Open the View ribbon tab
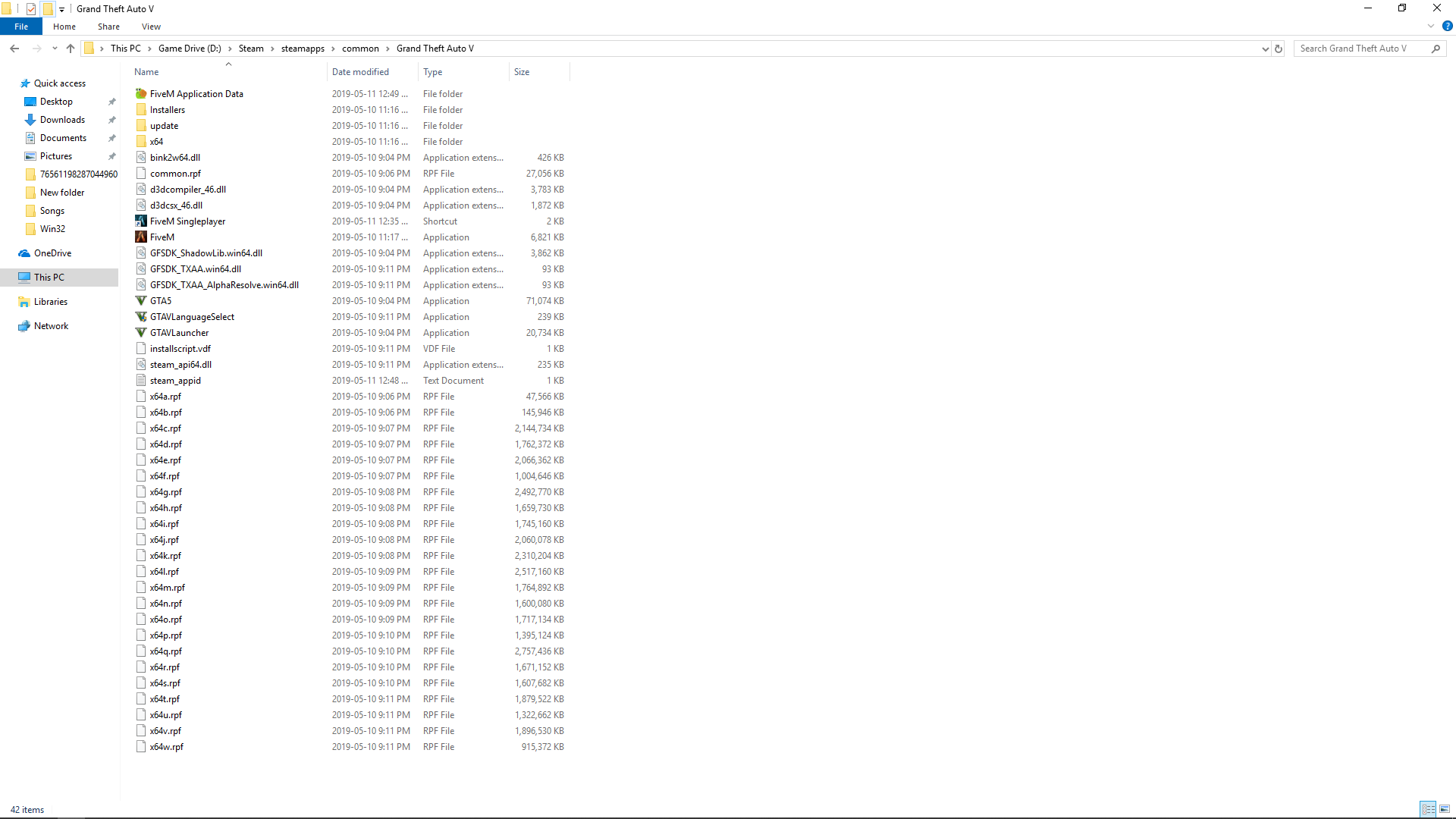The image size is (1456, 819). coord(151,27)
